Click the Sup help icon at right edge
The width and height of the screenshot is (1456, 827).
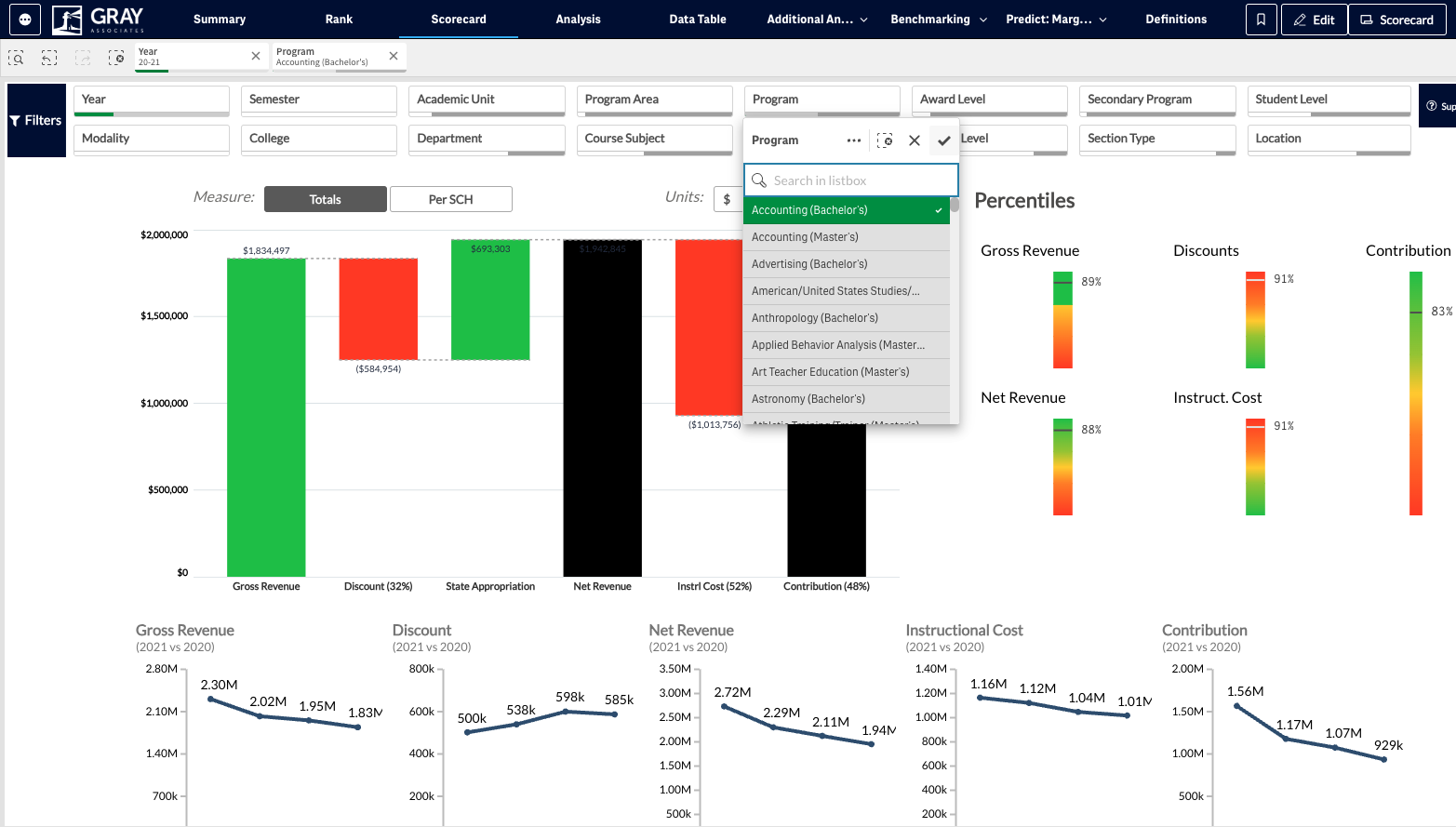click(x=1439, y=106)
